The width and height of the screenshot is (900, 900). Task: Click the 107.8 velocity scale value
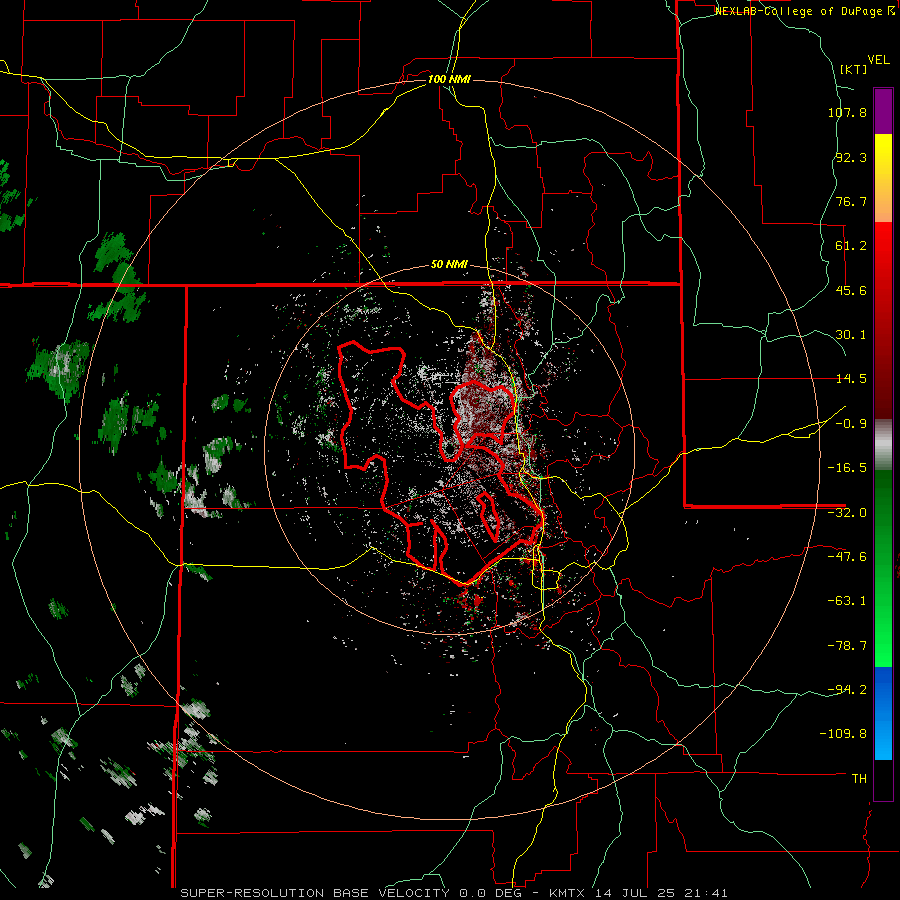click(847, 112)
